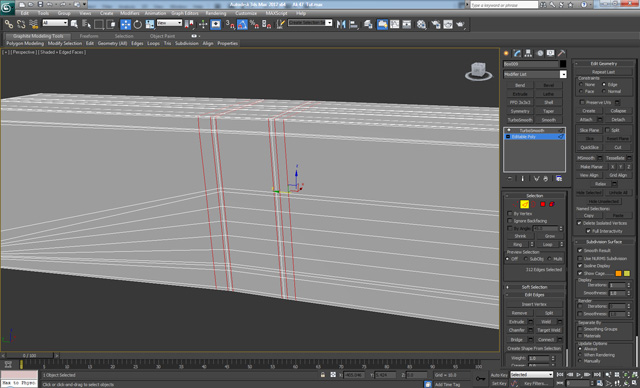Select Polygon sub-object level icon
640x388 pixels.
pos(543,204)
